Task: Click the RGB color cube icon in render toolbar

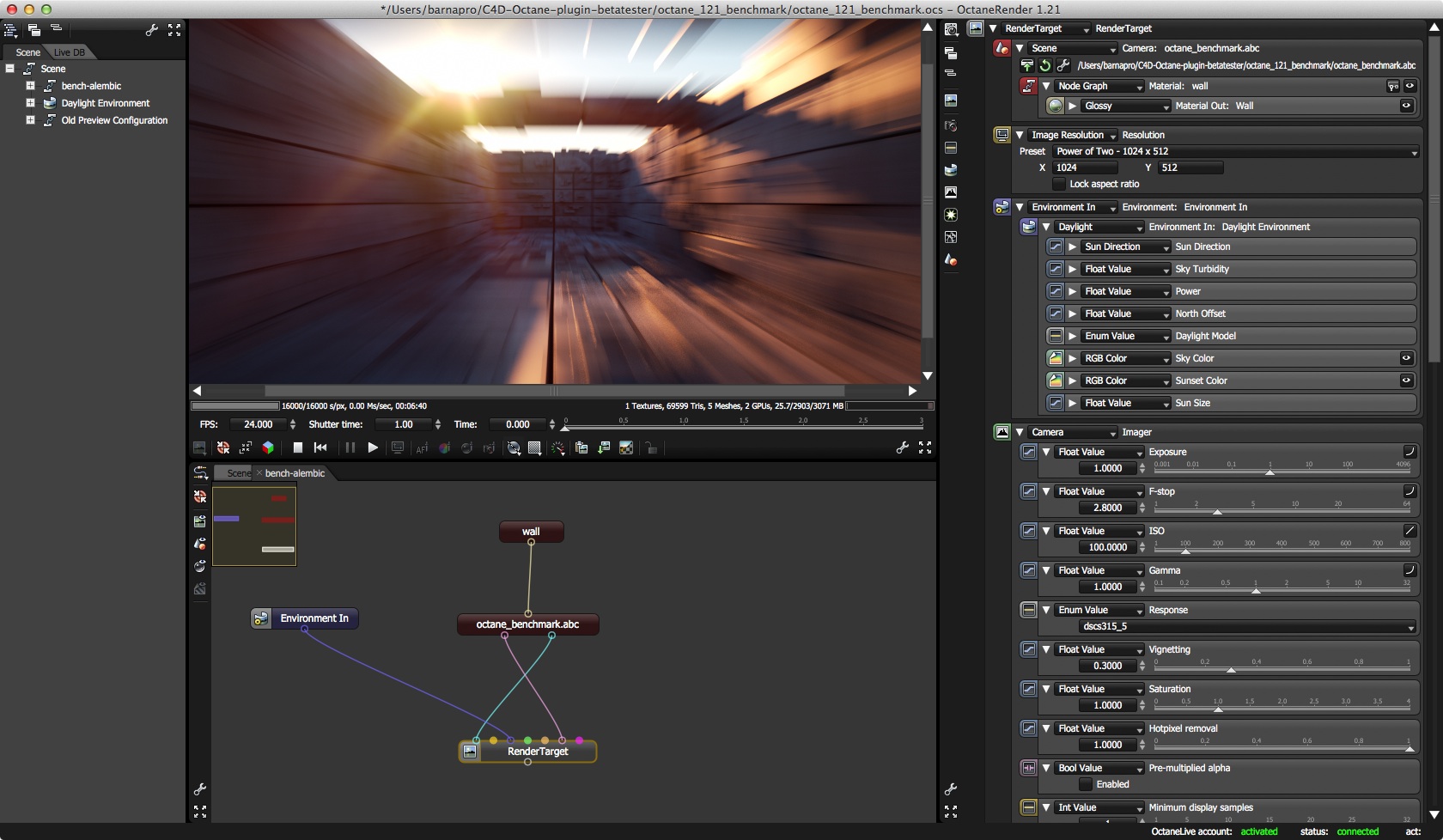Action: point(268,447)
